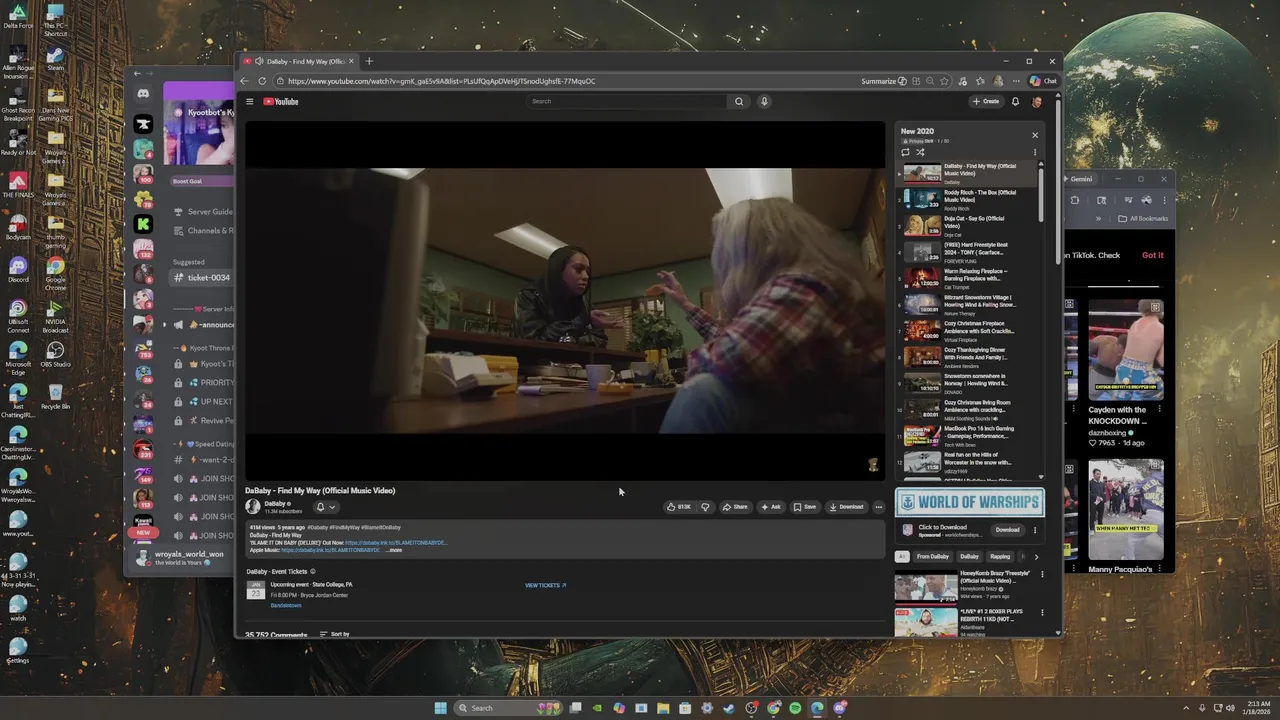Close the DaBaby - Find My Way tab
The image size is (1280, 720).
pyautogui.click(x=351, y=61)
